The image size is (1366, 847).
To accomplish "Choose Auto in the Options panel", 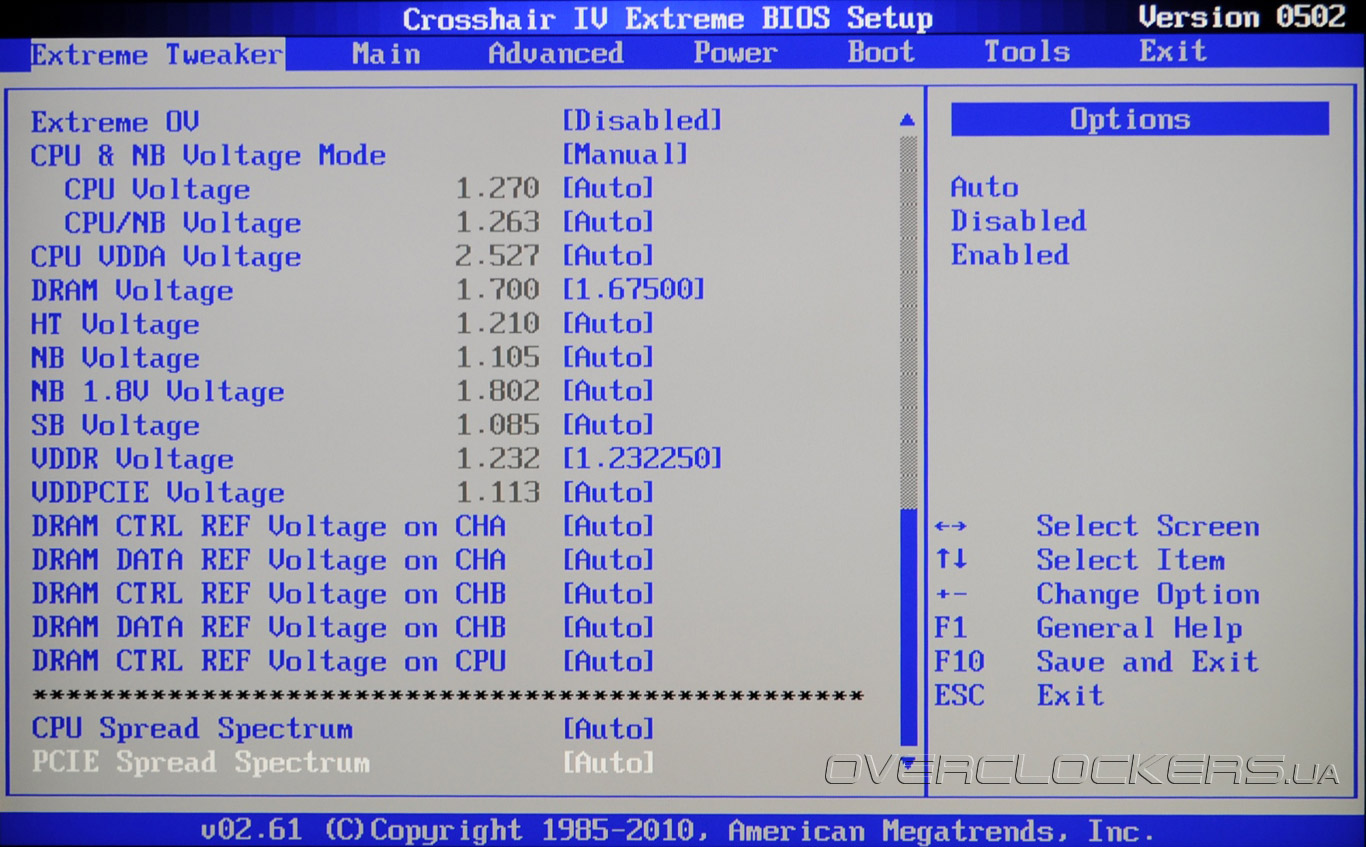I will [985, 188].
